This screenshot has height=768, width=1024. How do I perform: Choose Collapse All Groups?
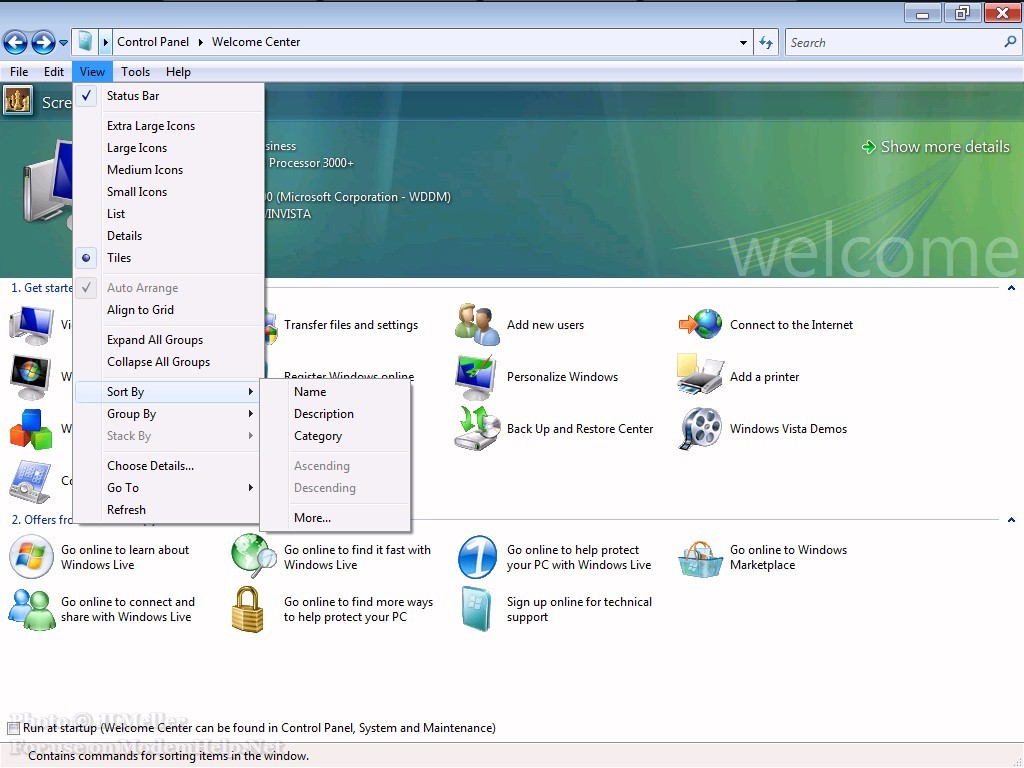click(x=169, y=362)
